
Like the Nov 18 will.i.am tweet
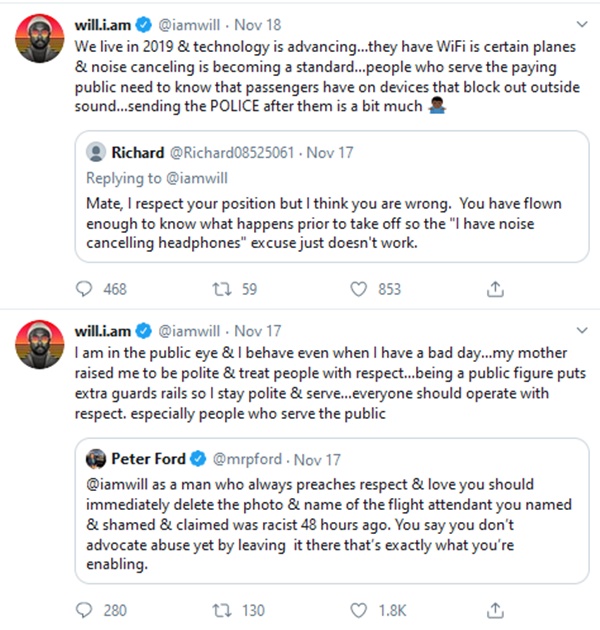360,289
